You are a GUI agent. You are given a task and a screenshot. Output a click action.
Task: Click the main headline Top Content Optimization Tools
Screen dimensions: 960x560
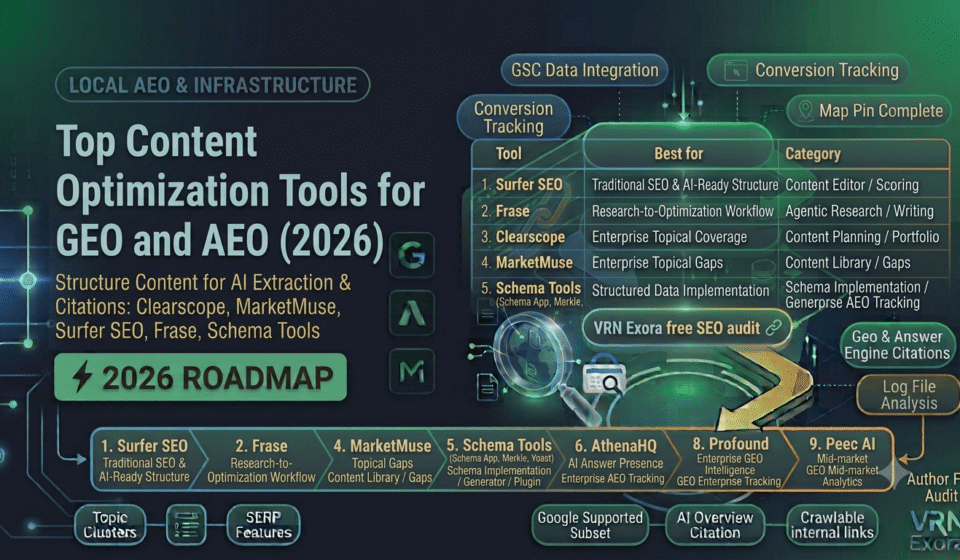tap(240, 191)
